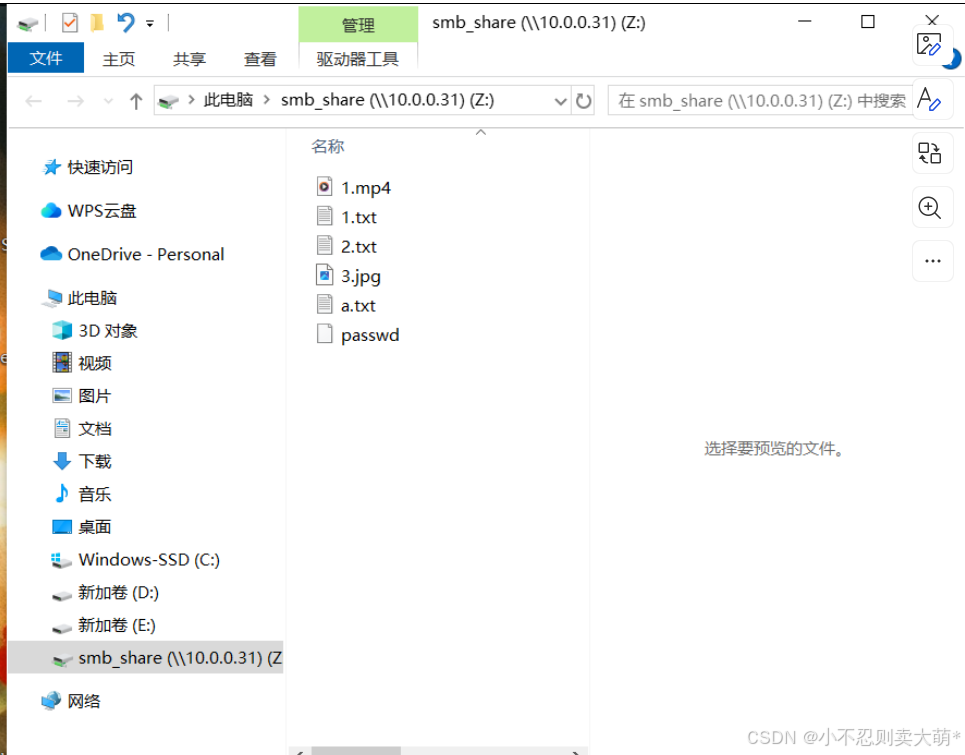
Task: Select the file a.txt
Action: click(x=358, y=306)
